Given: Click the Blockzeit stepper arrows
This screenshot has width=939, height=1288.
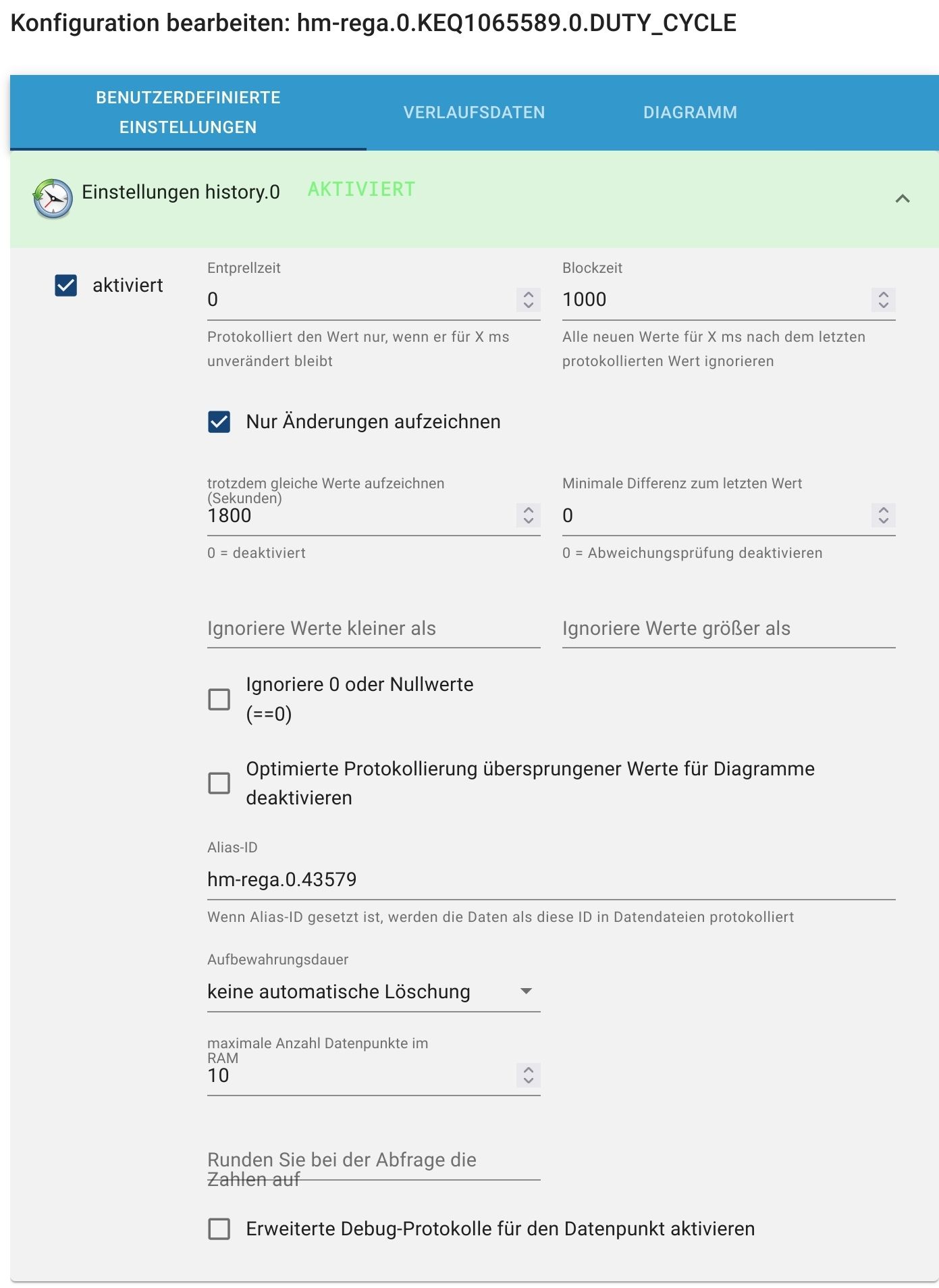Looking at the screenshot, I should click(883, 299).
